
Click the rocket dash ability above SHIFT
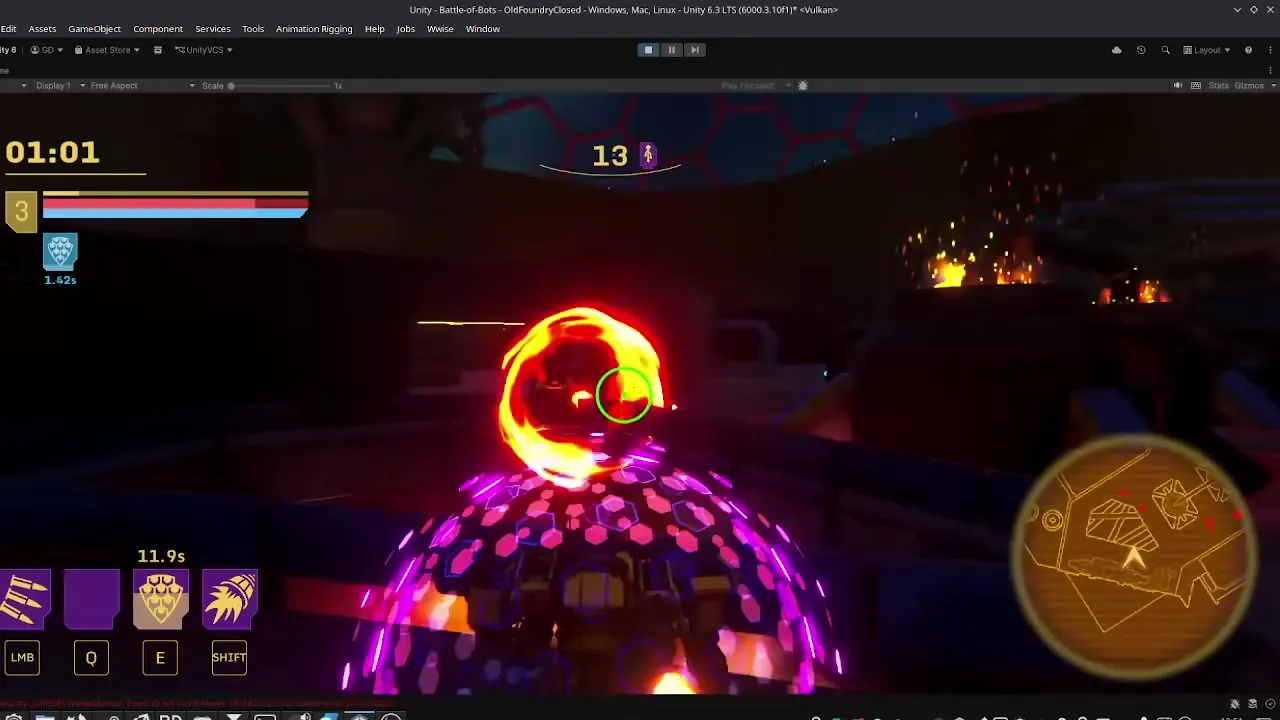coord(229,600)
